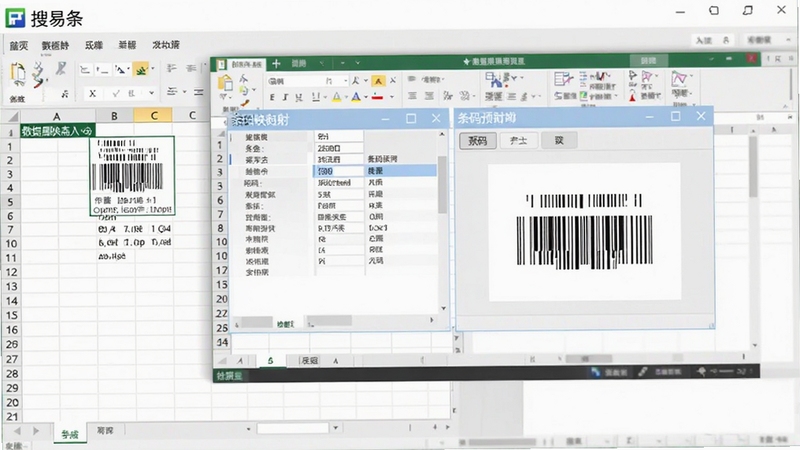Click the find pointer icon in the ribbon

pos(633,76)
